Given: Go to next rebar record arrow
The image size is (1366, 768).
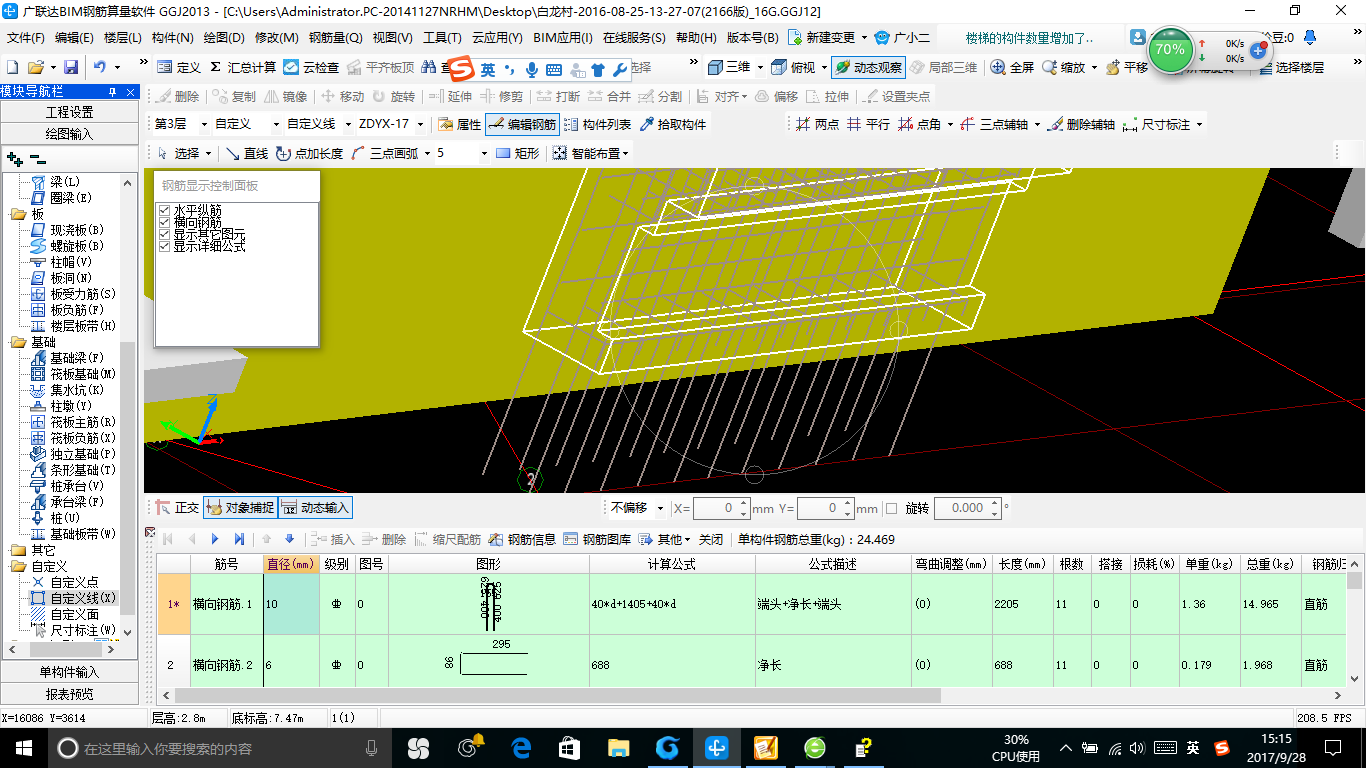Looking at the screenshot, I should pyautogui.click(x=215, y=539).
